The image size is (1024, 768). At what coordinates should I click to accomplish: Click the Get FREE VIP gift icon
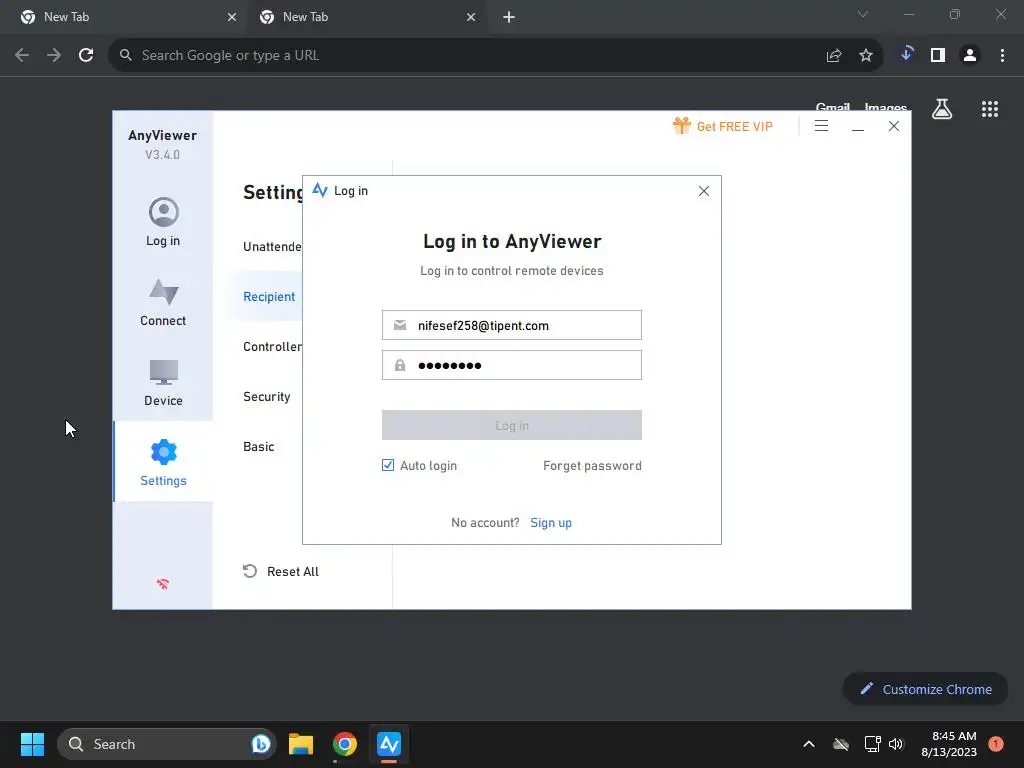click(x=681, y=125)
